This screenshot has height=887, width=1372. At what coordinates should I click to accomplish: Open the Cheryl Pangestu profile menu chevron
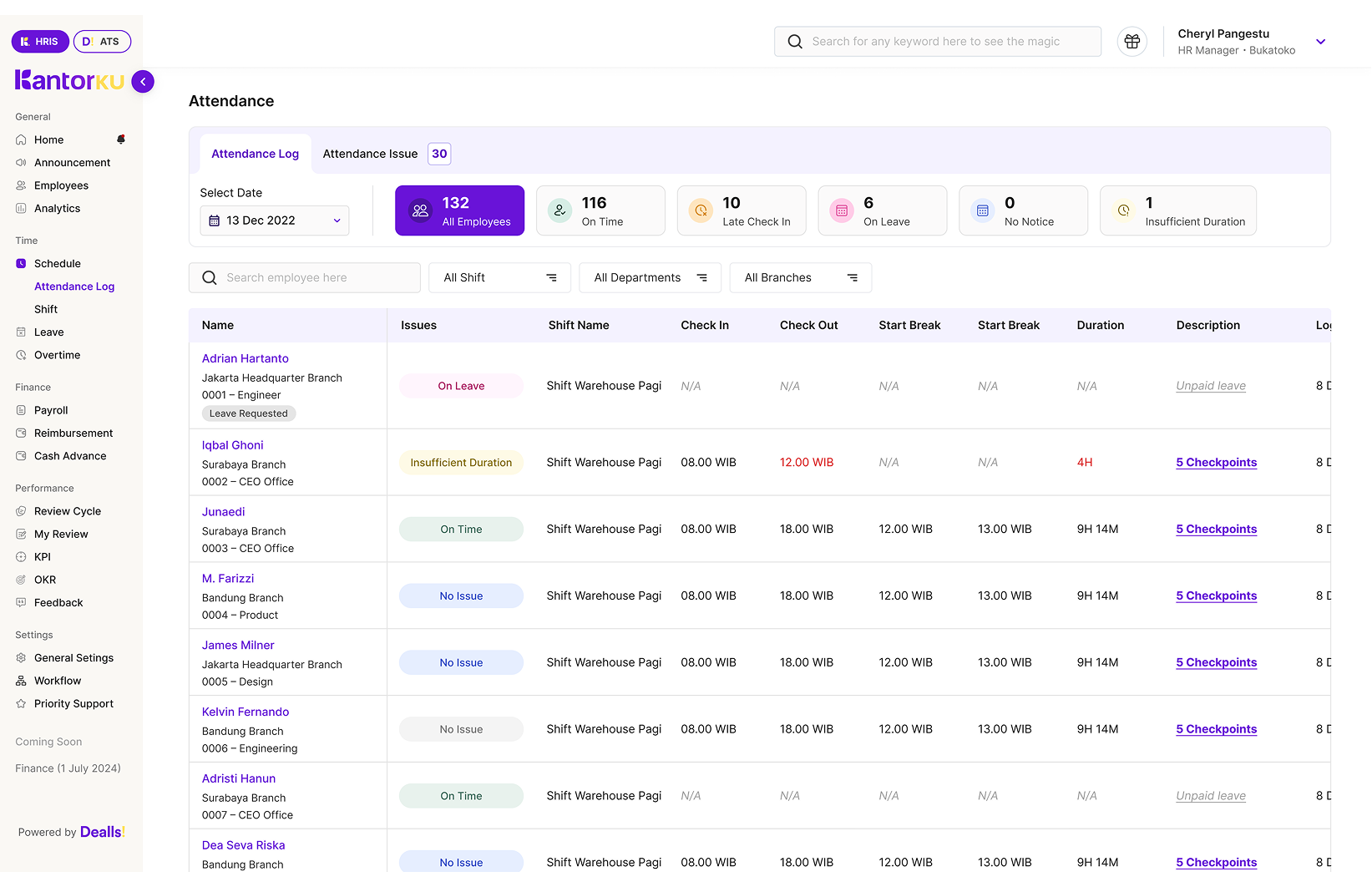coord(1320,42)
